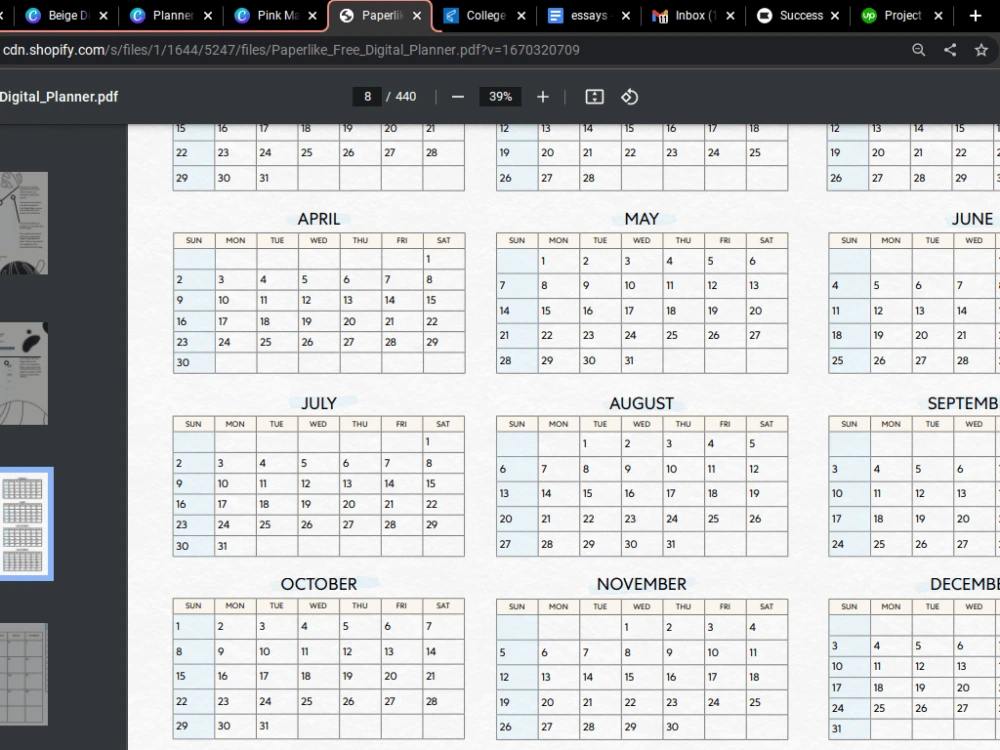The width and height of the screenshot is (1000, 750).
Task: Click the OCTOBER month heading
Action: tap(319, 584)
